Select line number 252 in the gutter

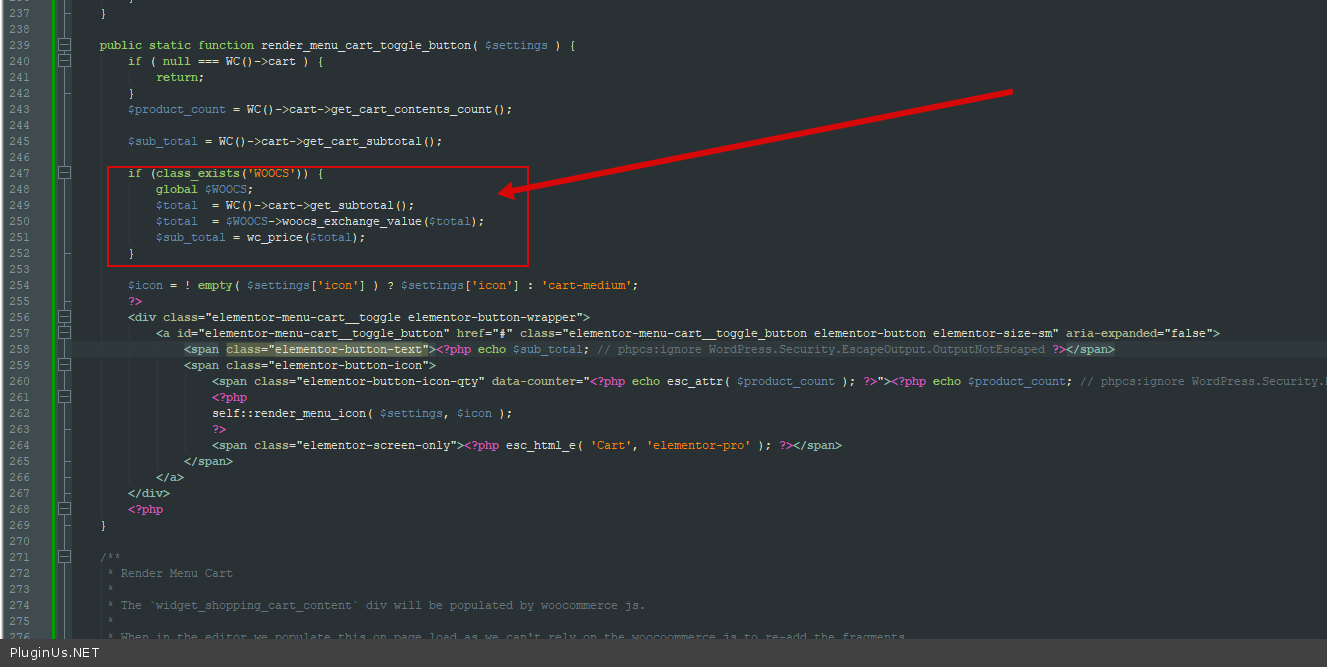click(x=19, y=253)
